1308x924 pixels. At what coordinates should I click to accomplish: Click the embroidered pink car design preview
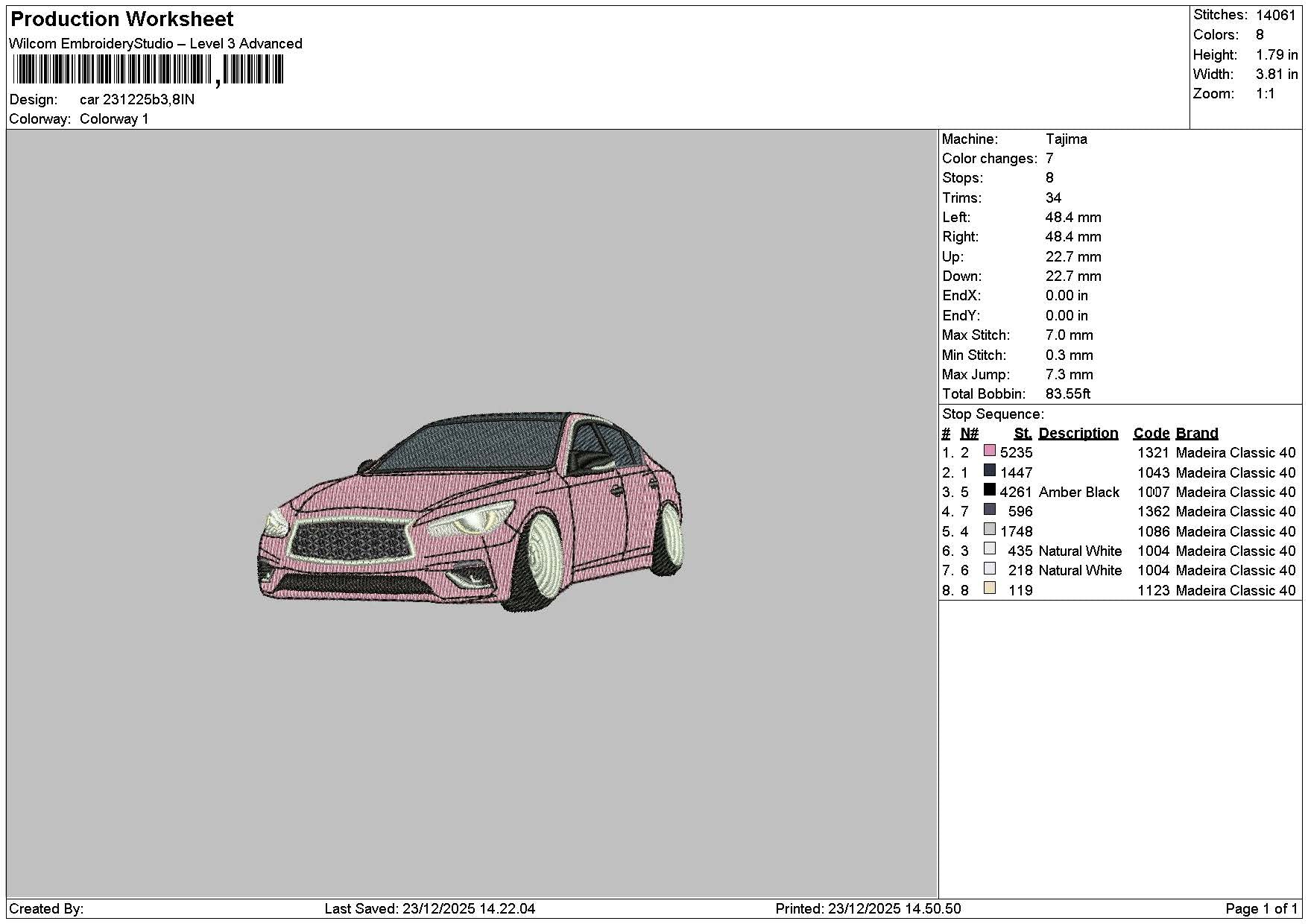click(x=470, y=512)
